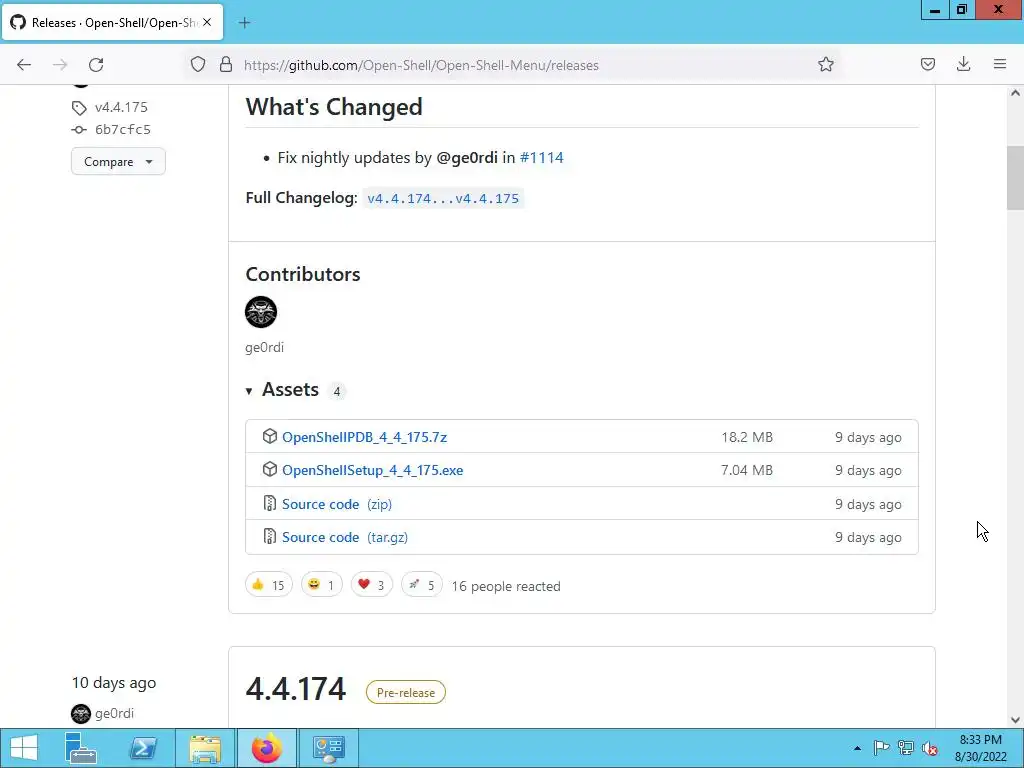Toggle the rocket reaction (5)
The image size is (1024, 768).
(x=422, y=584)
